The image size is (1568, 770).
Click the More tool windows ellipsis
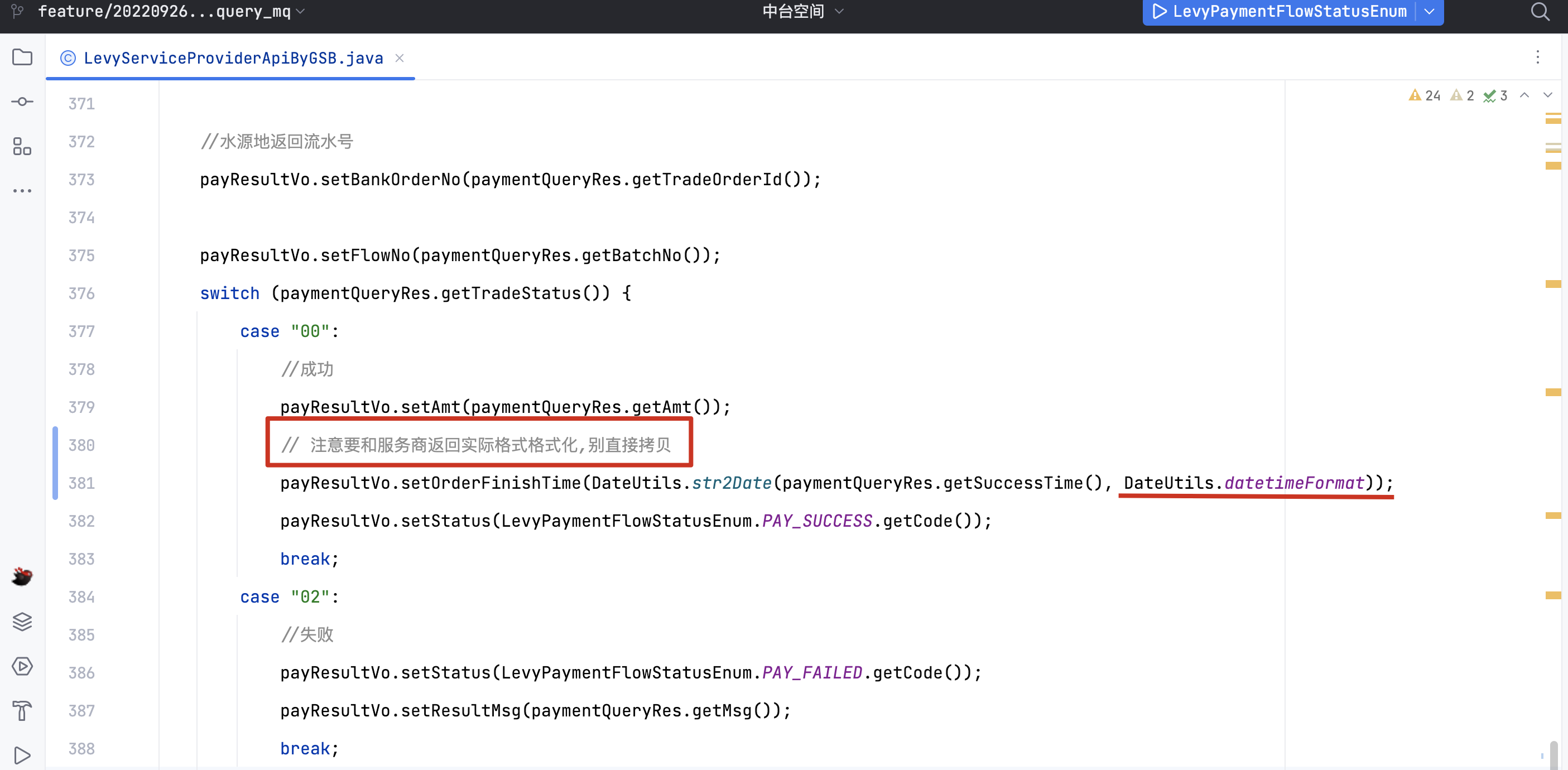22,191
